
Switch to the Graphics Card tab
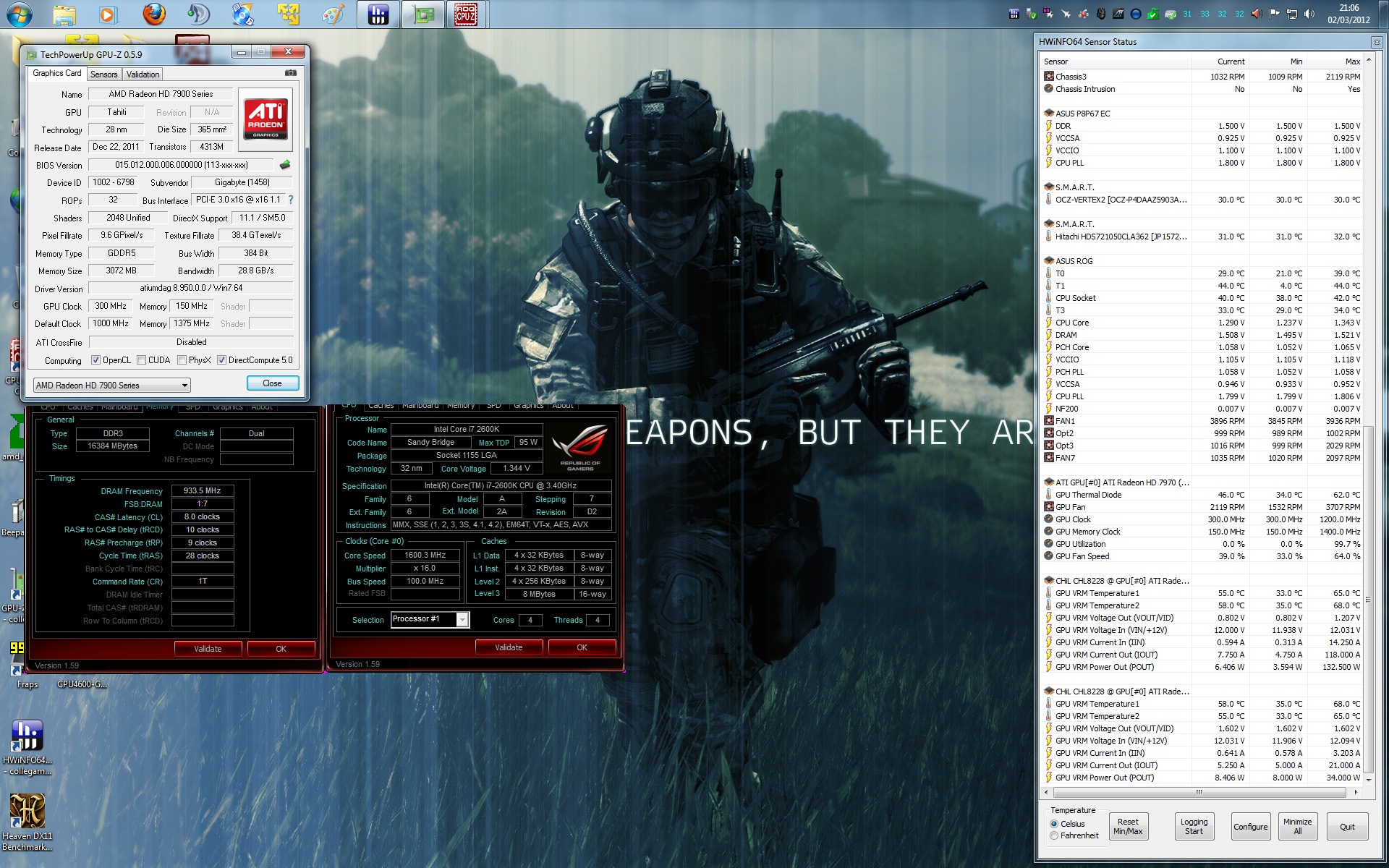click(x=57, y=73)
